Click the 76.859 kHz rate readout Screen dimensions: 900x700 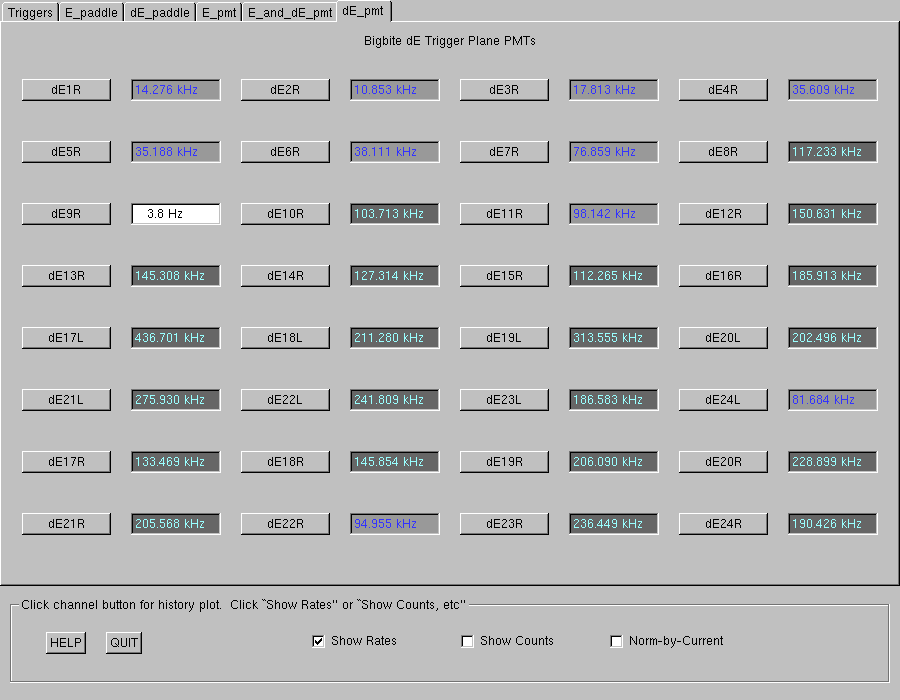point(614,152)
